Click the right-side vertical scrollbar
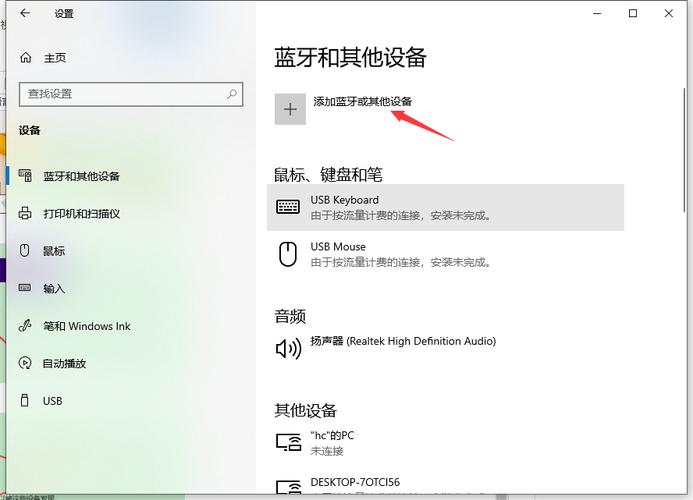The height and width of the screenshot is (500, 693). (684, 150)
